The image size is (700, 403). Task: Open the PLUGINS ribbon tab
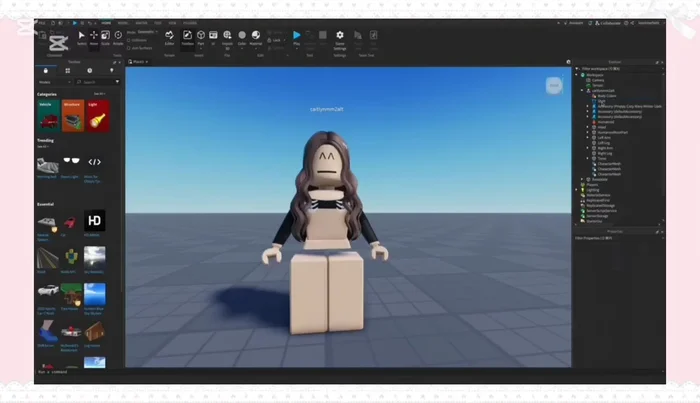click(x=190, y=23)
